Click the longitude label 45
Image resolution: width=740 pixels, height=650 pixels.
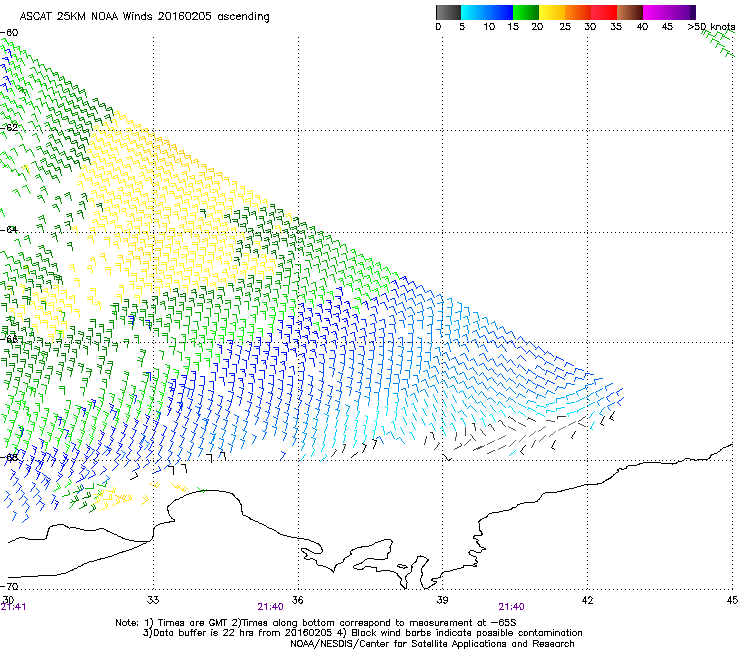[732, 600]
